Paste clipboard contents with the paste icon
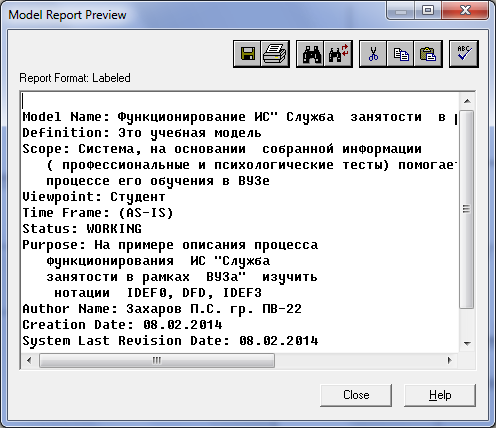This screenshot has height=428, width=496. [428, 54]
